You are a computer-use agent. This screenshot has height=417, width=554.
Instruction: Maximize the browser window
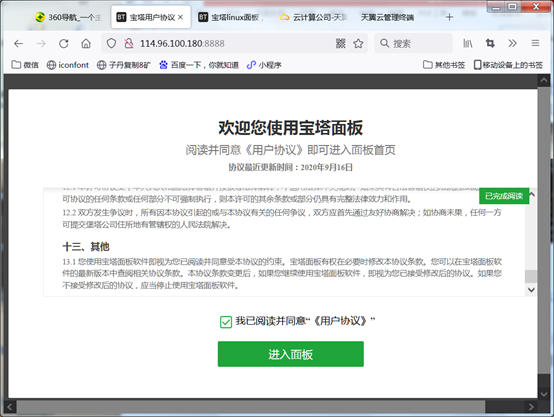(x=513, y=7)
